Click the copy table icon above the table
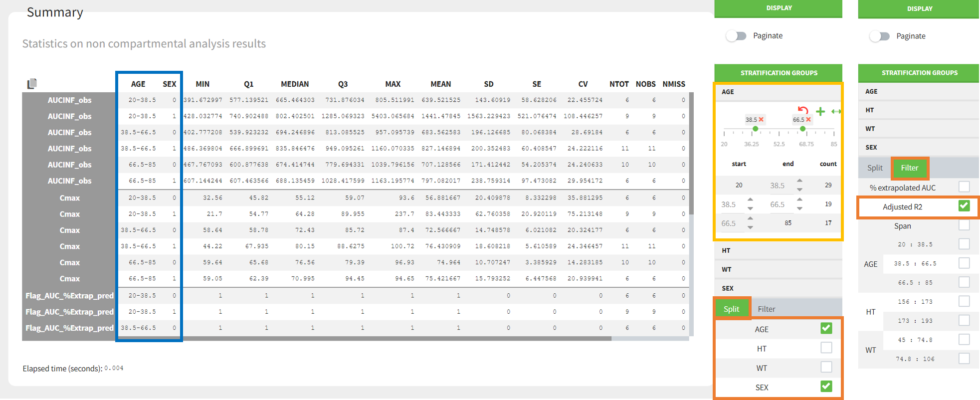980x400 pixels. [x=32, y=84]
